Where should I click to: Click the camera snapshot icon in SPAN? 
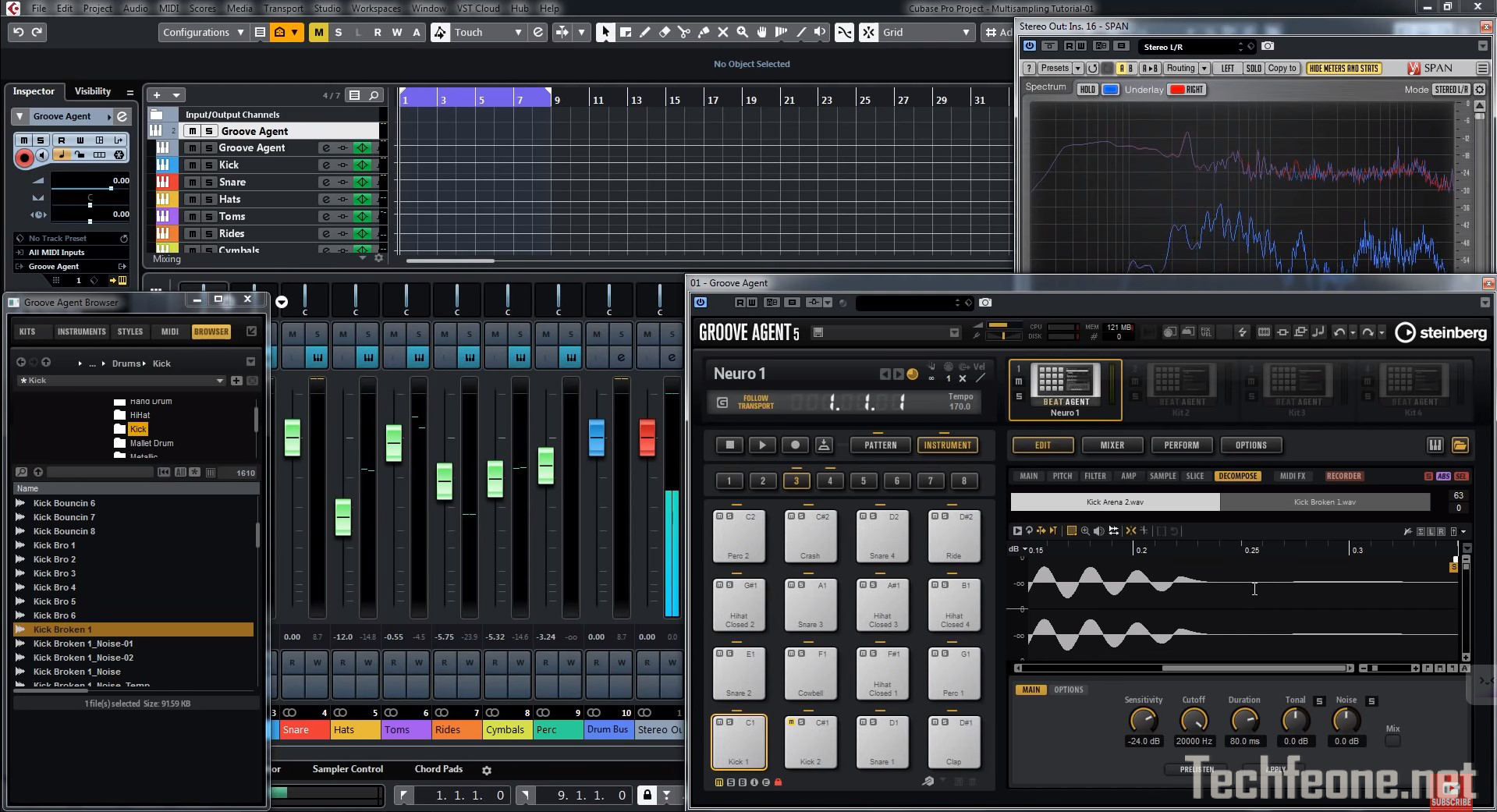(x=1268, y=46)
